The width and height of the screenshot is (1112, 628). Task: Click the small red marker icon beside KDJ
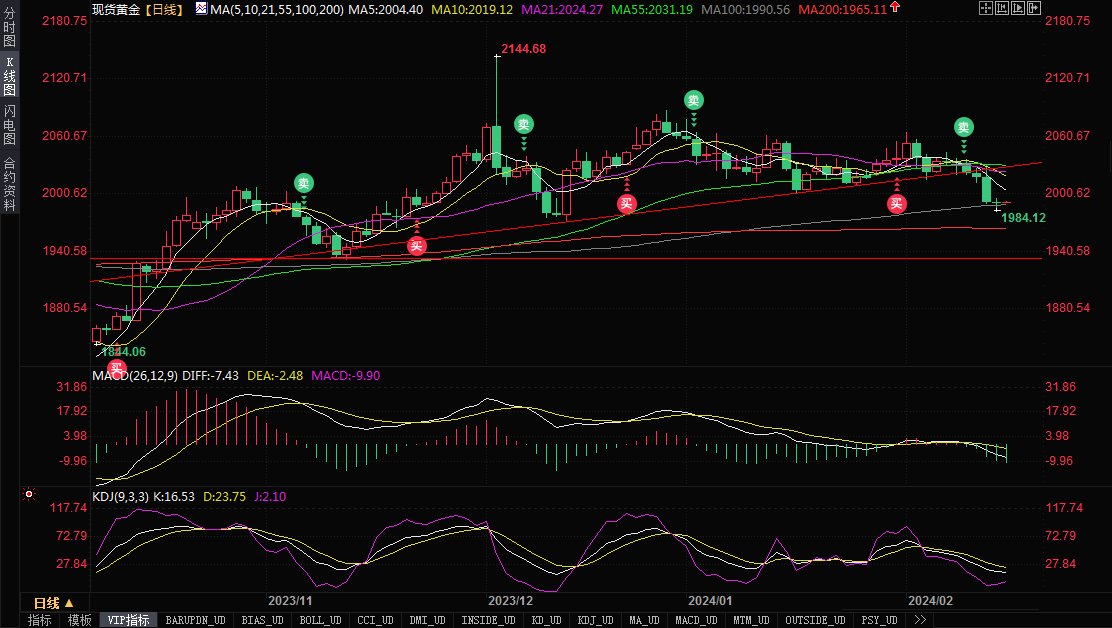(x=28, y=494)
